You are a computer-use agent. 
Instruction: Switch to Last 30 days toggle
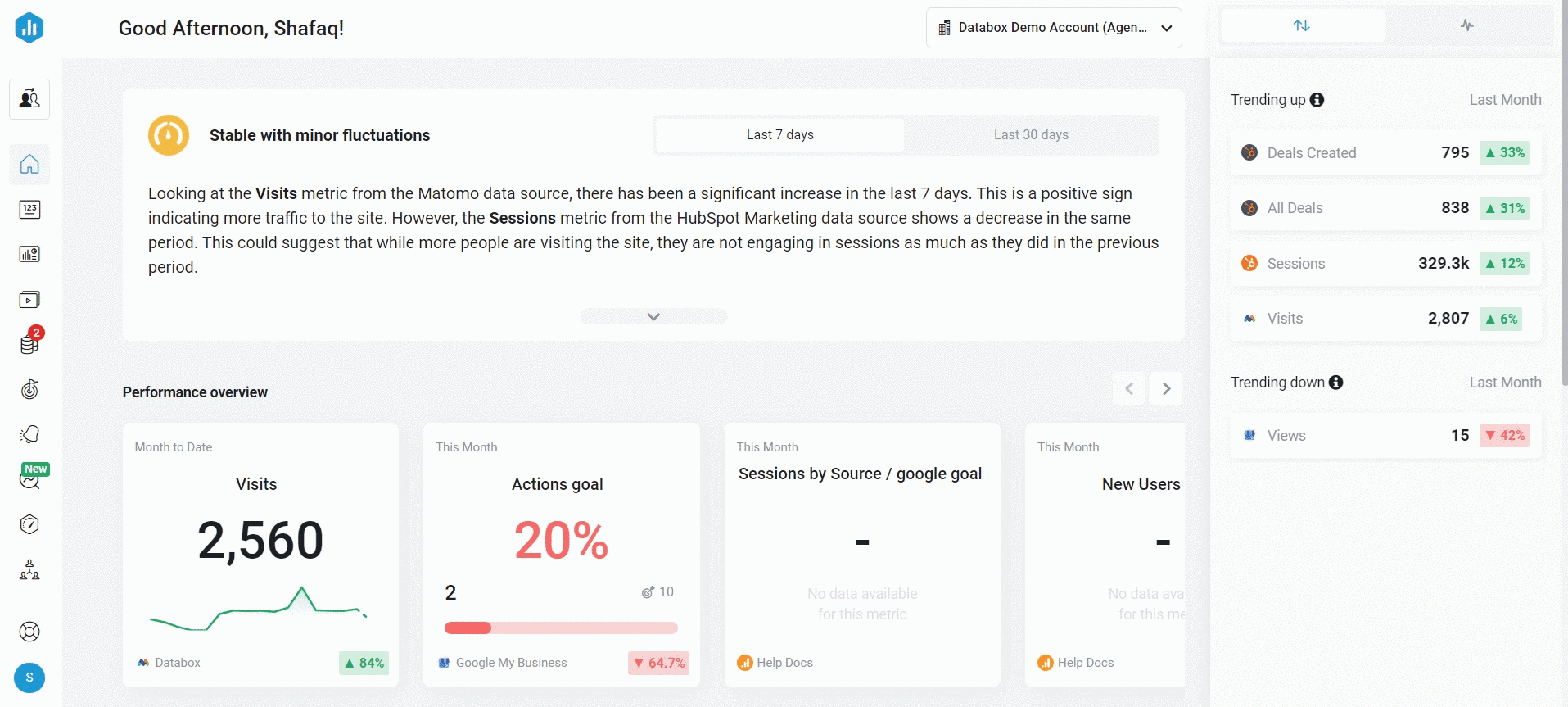point(1031,135)
